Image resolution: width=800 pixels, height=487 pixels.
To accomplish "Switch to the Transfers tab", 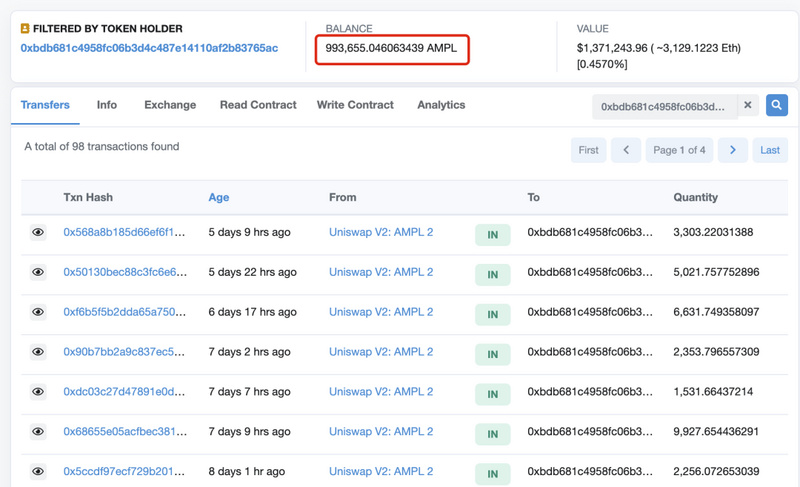I will tap(45, 105).
